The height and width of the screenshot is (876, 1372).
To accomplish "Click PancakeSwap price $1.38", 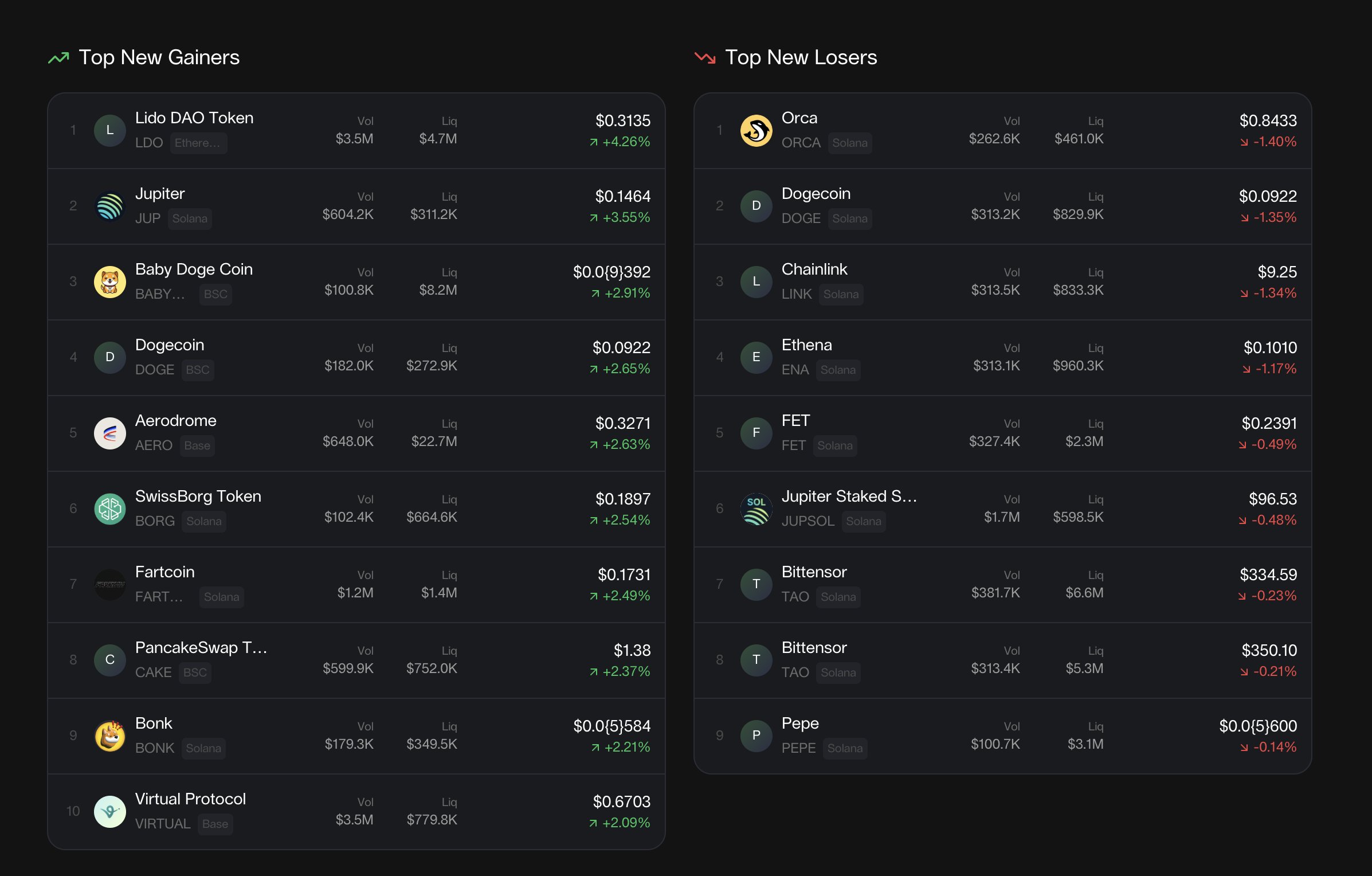I will [x=632, y=650].
